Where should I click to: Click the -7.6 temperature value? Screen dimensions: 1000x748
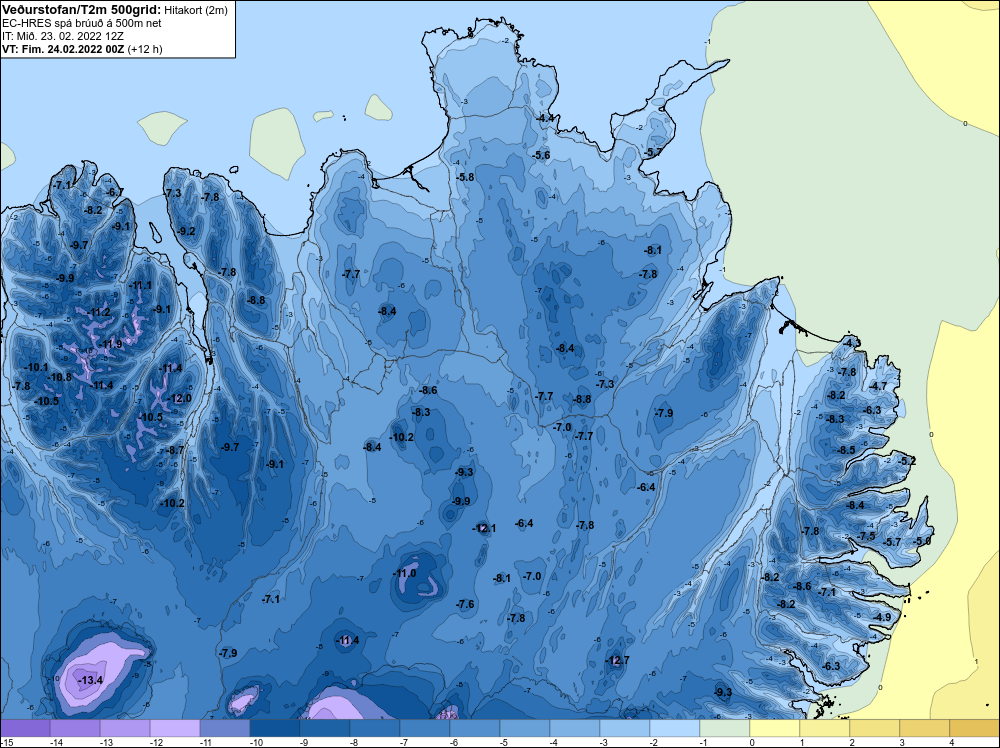tap(465, 604)
